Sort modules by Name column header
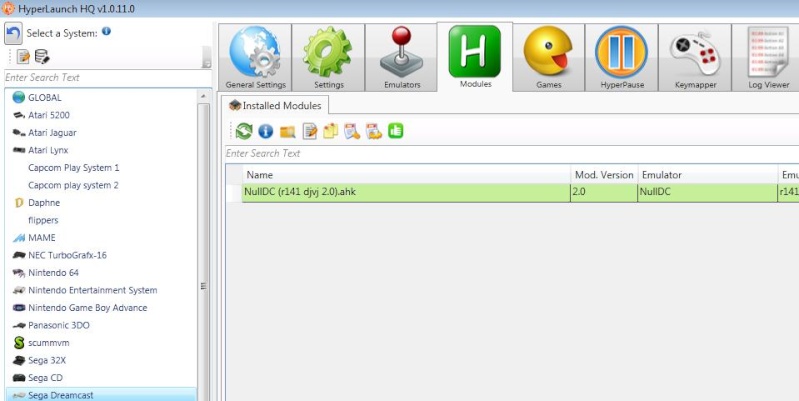799x401 pixels. (x=406, y=175)
